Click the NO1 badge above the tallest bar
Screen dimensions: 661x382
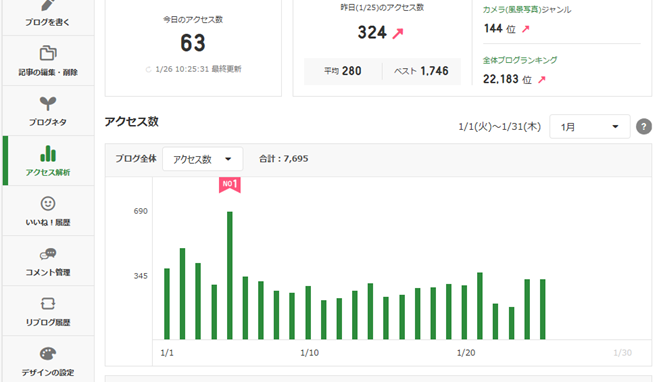pyautogui.click(x=230, y=185)
